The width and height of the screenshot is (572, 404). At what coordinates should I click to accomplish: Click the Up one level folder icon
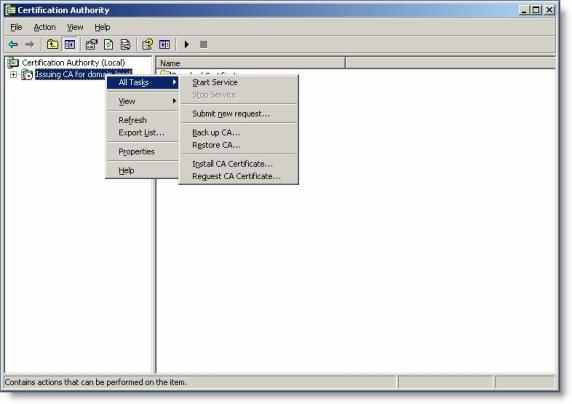[53, 45]
